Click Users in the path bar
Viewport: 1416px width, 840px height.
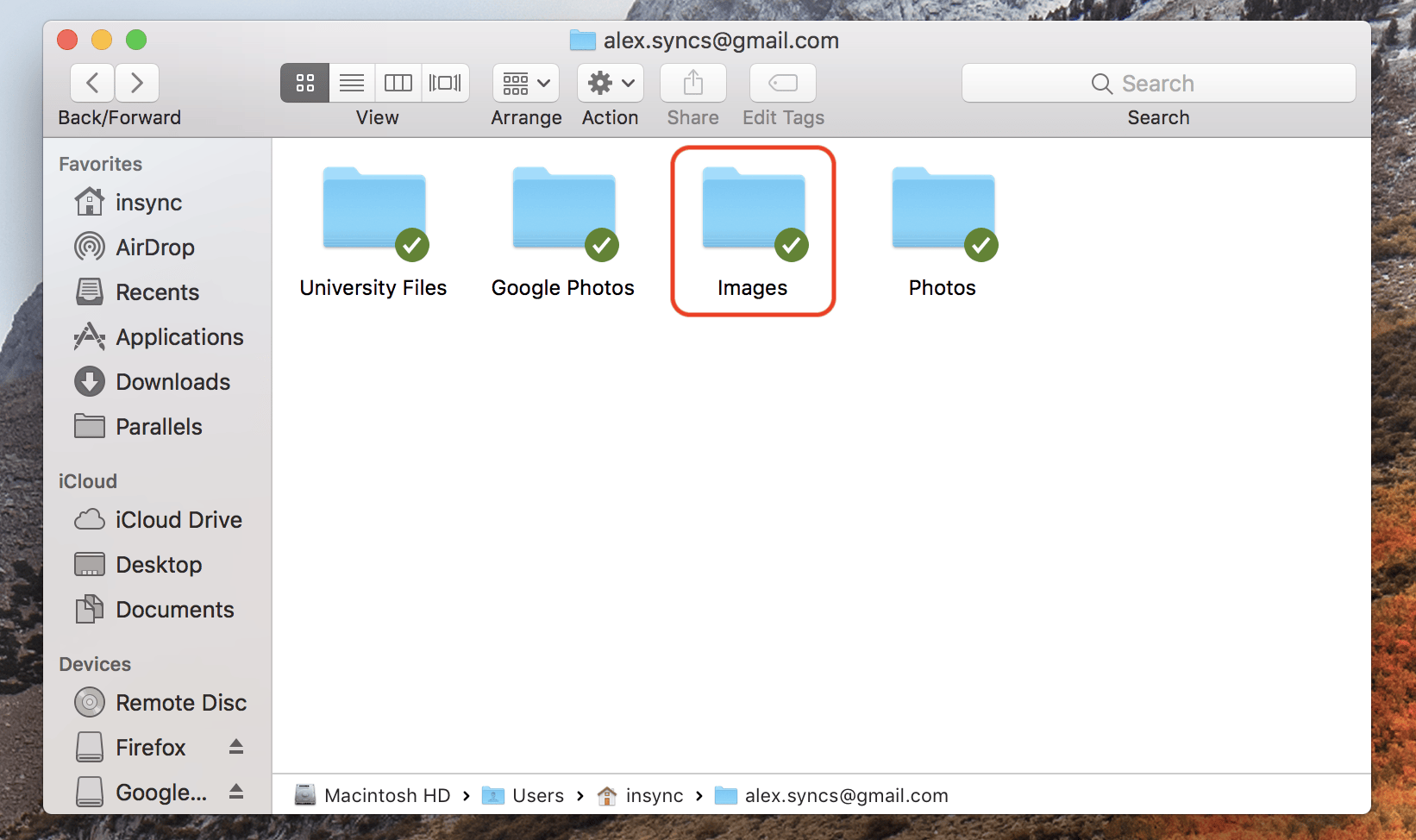523,795
